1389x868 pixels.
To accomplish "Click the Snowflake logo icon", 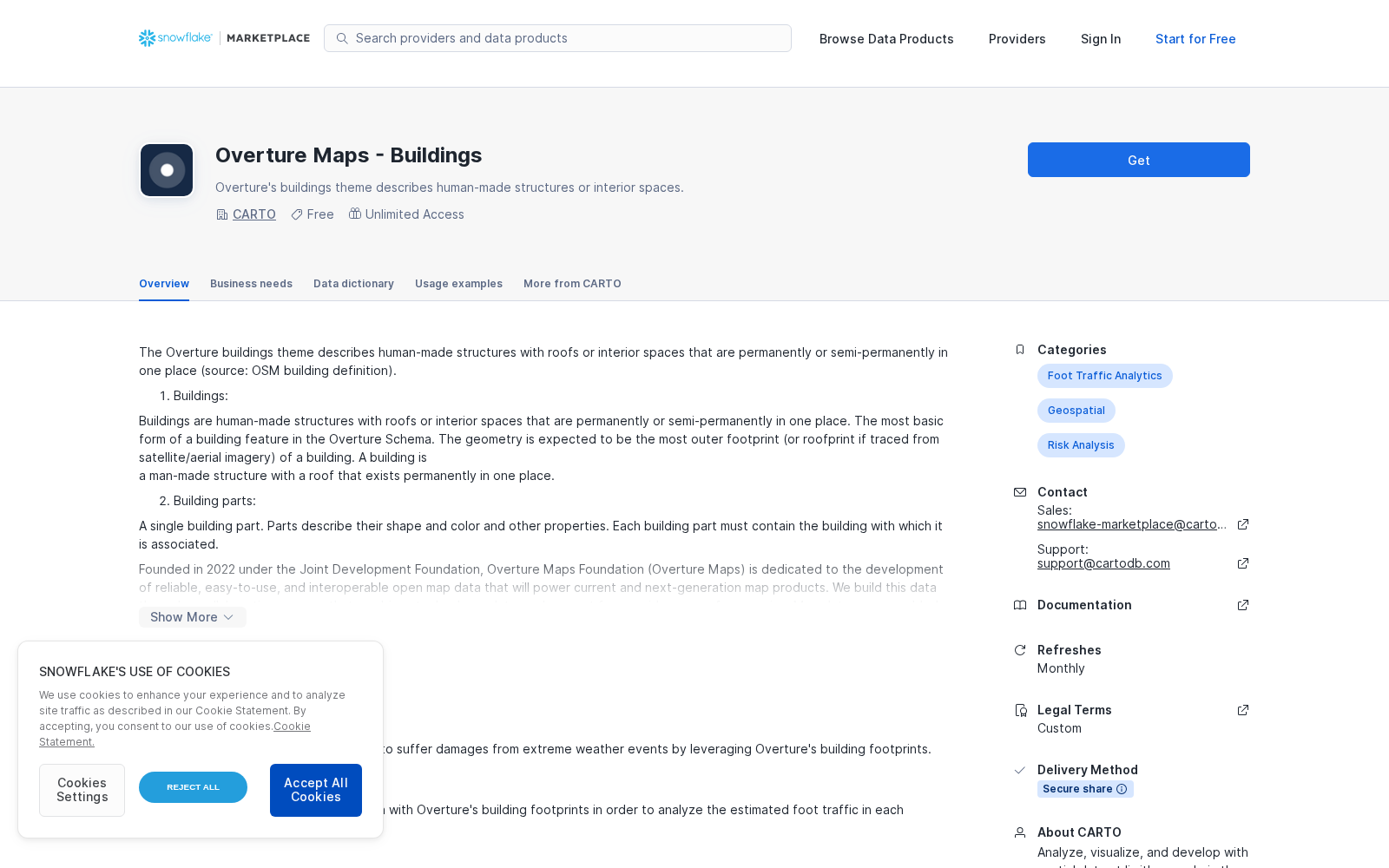I will [147, 38].
